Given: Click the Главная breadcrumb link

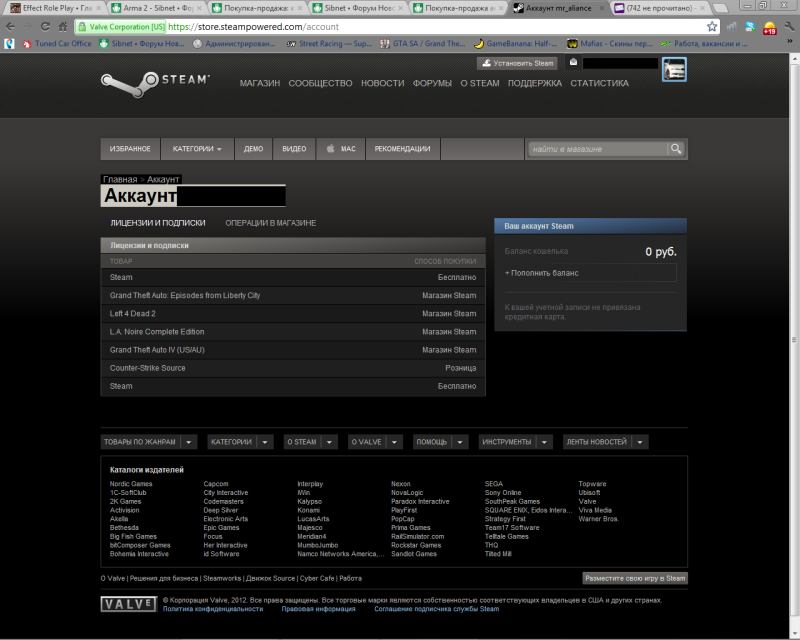Looking at the screenshot, I should (x=120, y=179).
